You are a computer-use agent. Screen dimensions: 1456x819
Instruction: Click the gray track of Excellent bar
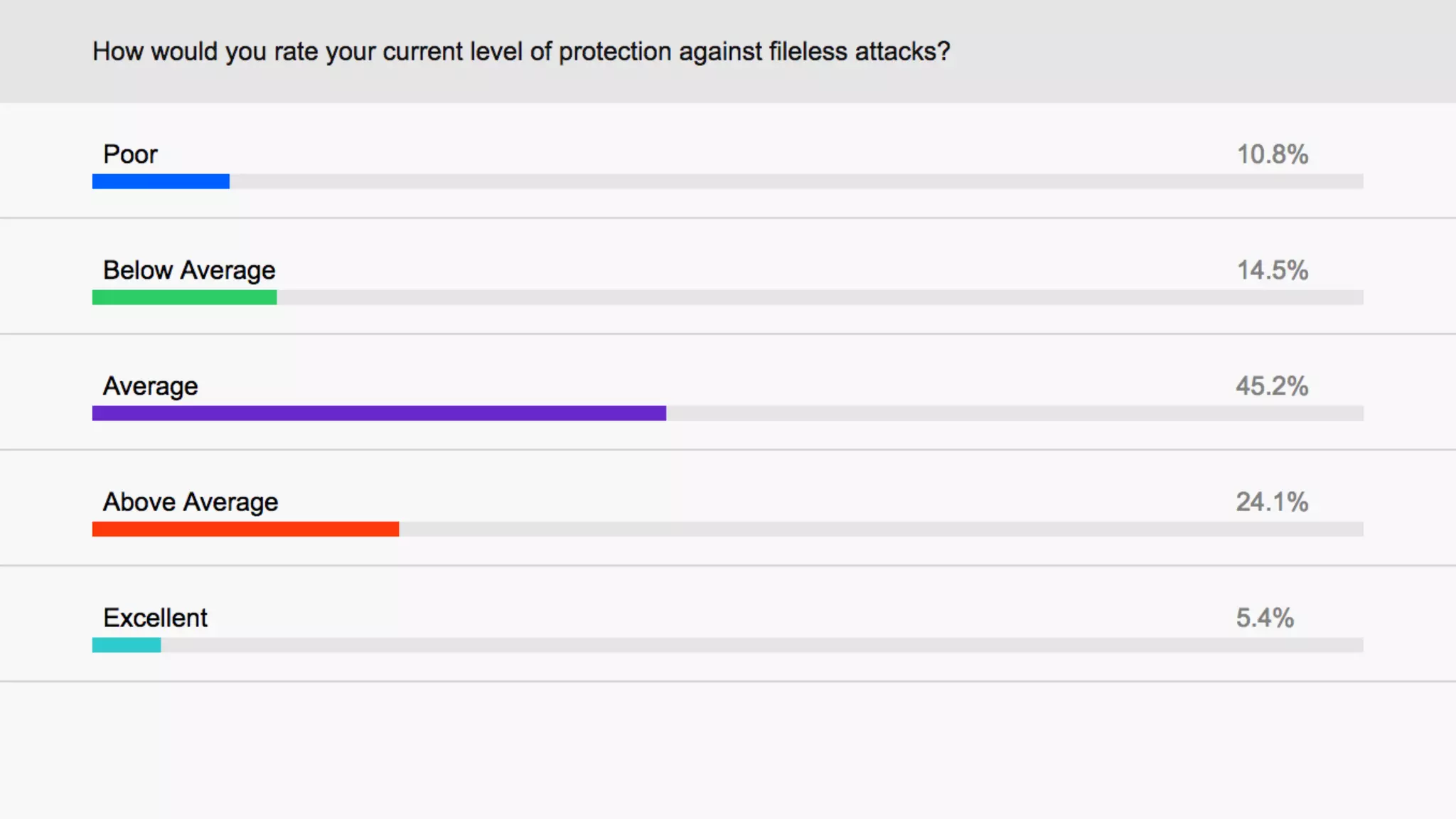point(762,645)
